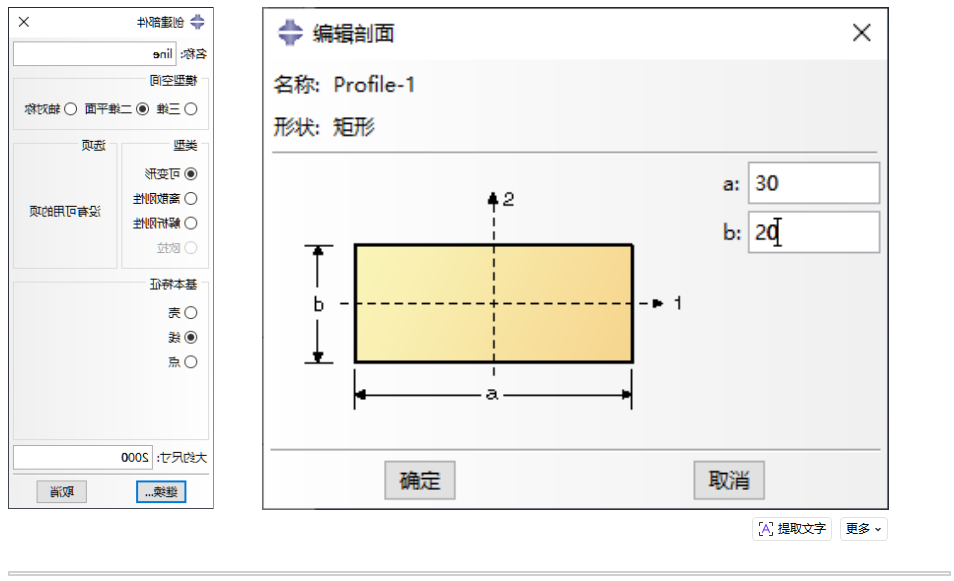Select the 轴对称 modeling space radio button
Image resolution: width=954 pixels, height=581 pixels.
(x=71, y=109)
